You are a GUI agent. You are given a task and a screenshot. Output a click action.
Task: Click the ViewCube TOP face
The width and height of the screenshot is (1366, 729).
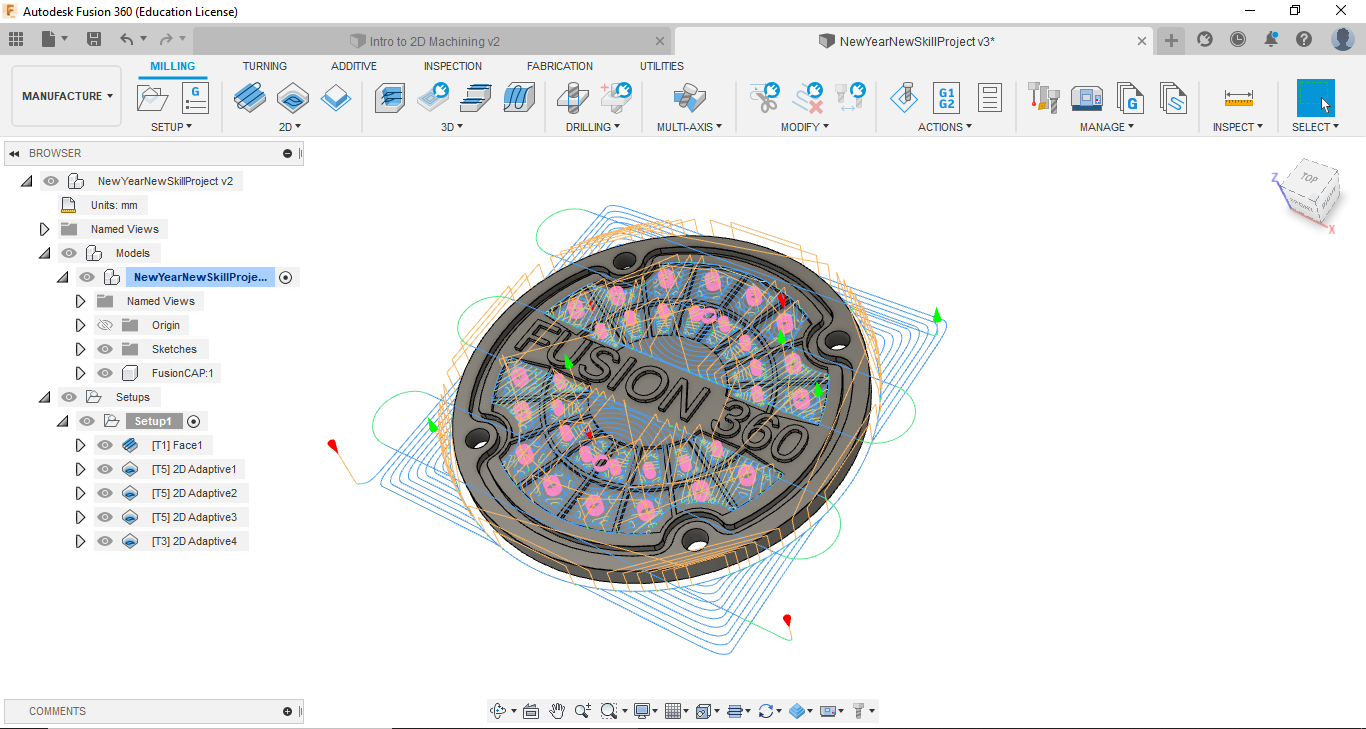coord(1309,179)
